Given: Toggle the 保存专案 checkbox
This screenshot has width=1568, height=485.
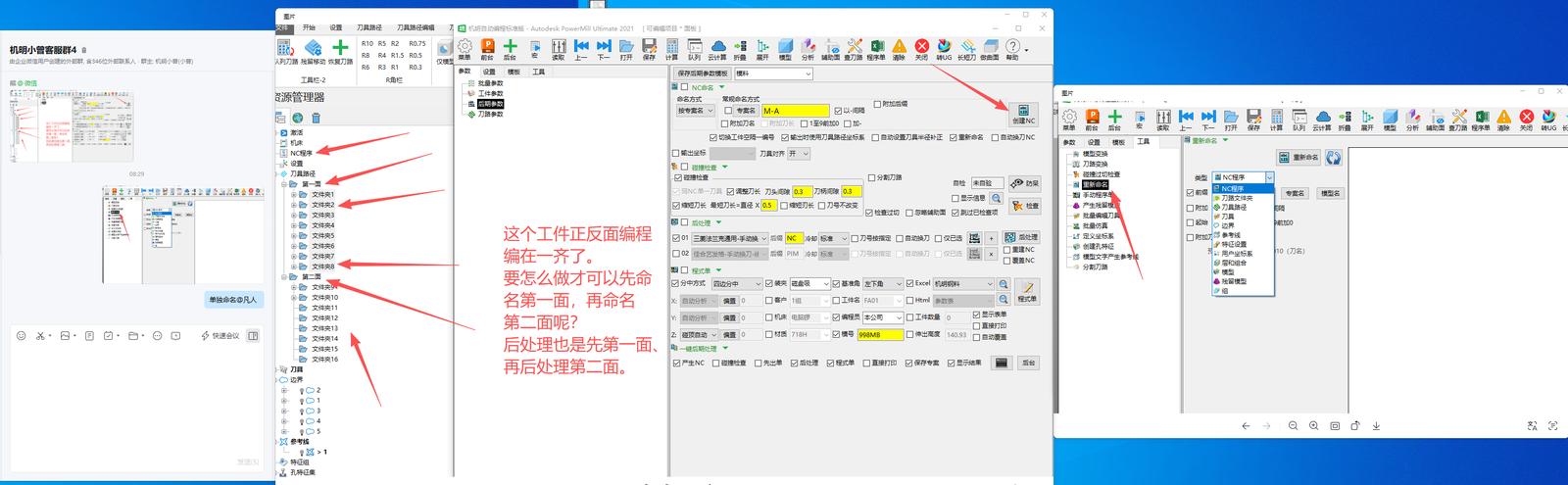Looking at the screenshot, I should [x=910, y=364].
